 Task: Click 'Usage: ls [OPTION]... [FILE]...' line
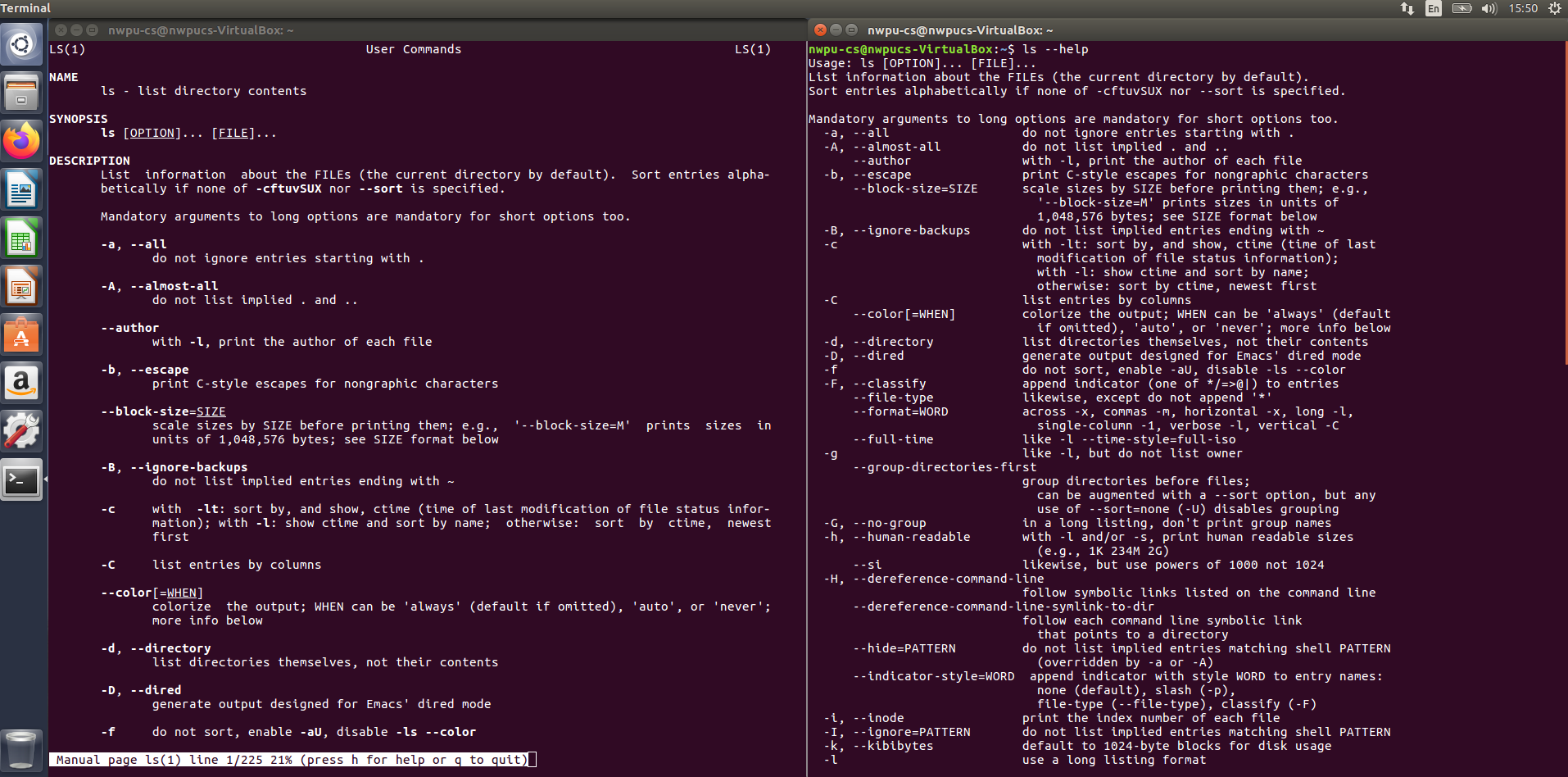[x=922, y=63]
